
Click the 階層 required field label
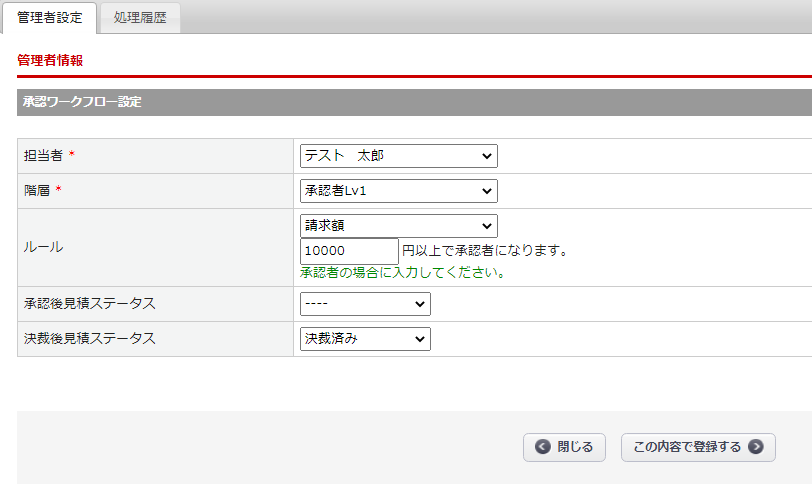(37, 191)
